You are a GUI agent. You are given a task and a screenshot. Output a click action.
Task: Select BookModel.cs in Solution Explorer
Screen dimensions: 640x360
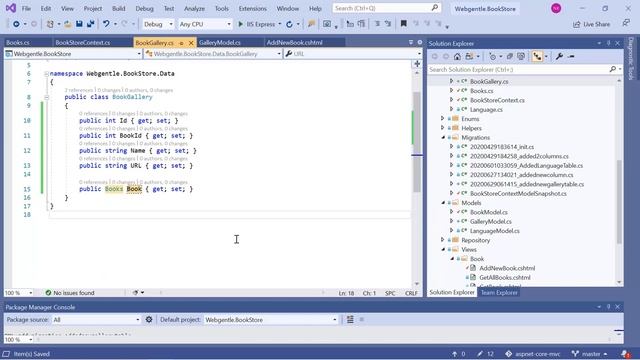(489, 212)
